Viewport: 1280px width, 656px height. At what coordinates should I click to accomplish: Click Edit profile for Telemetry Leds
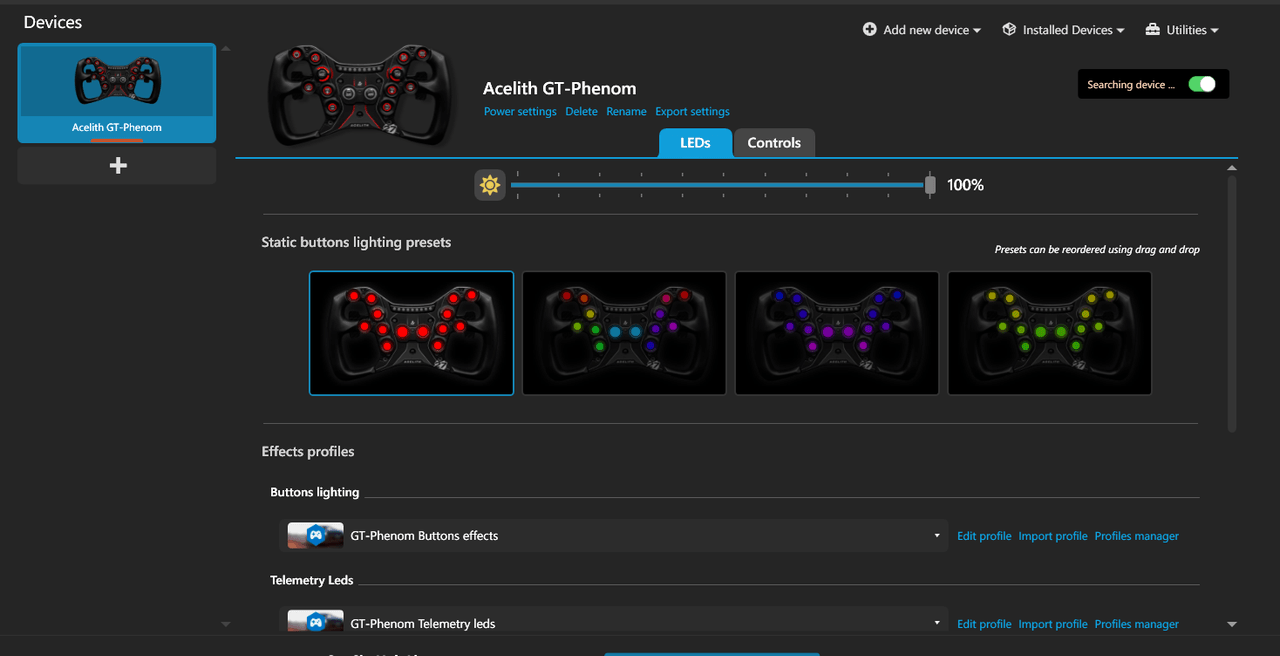pos(984,624)
